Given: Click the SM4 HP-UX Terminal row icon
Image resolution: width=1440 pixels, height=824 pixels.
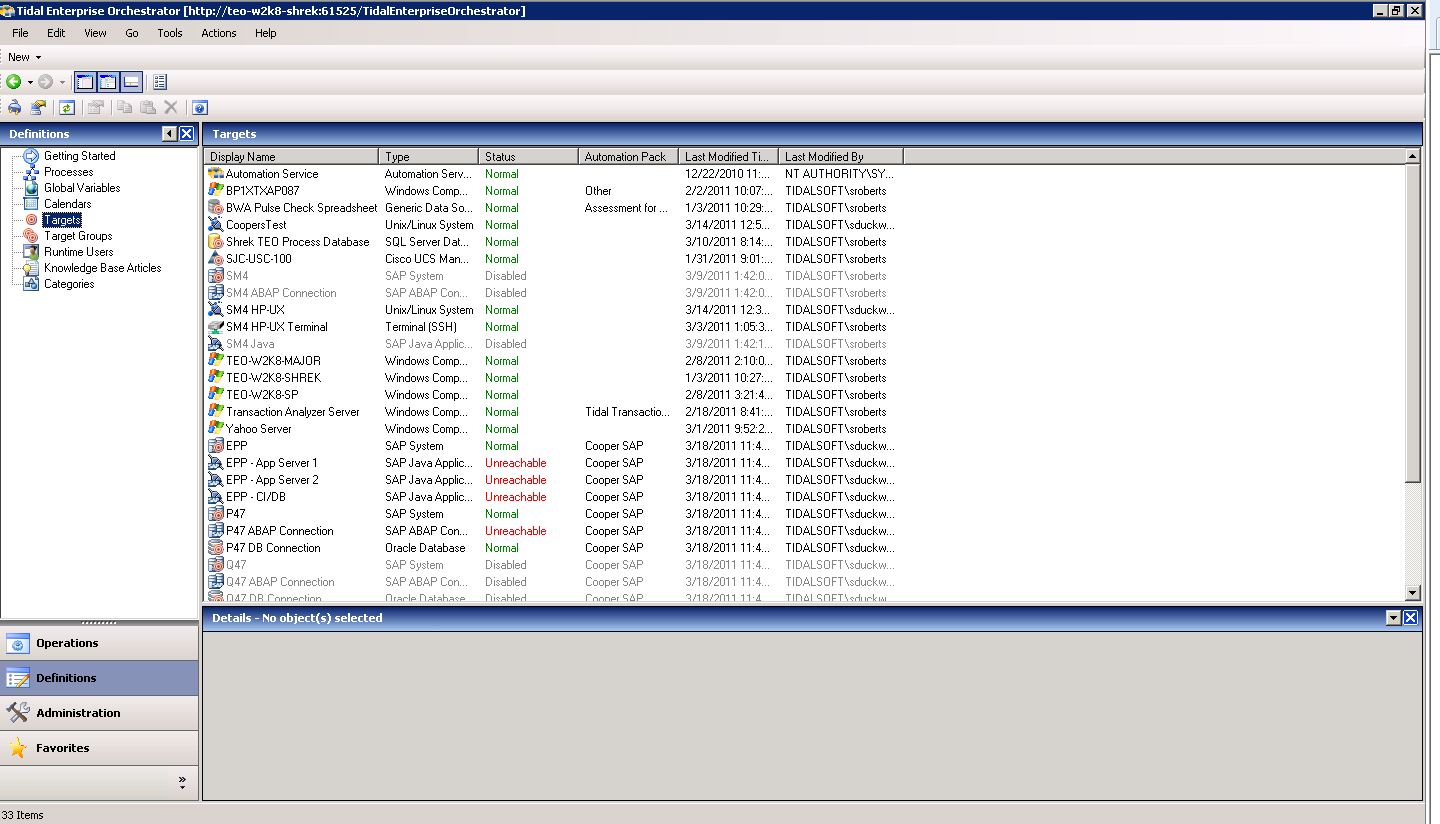Looking at the screenshot, I should coord(215,327).
